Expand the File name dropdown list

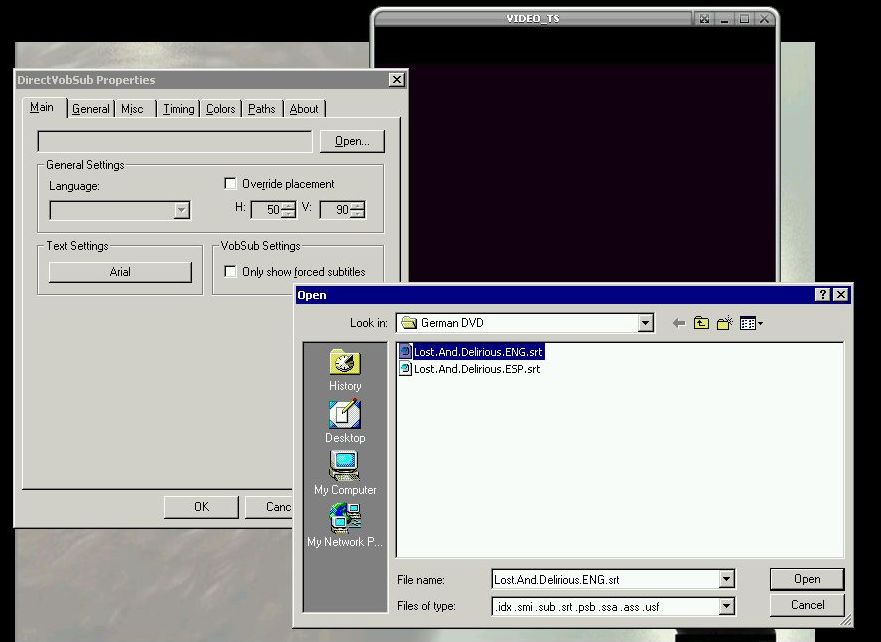tap(726, 579)
